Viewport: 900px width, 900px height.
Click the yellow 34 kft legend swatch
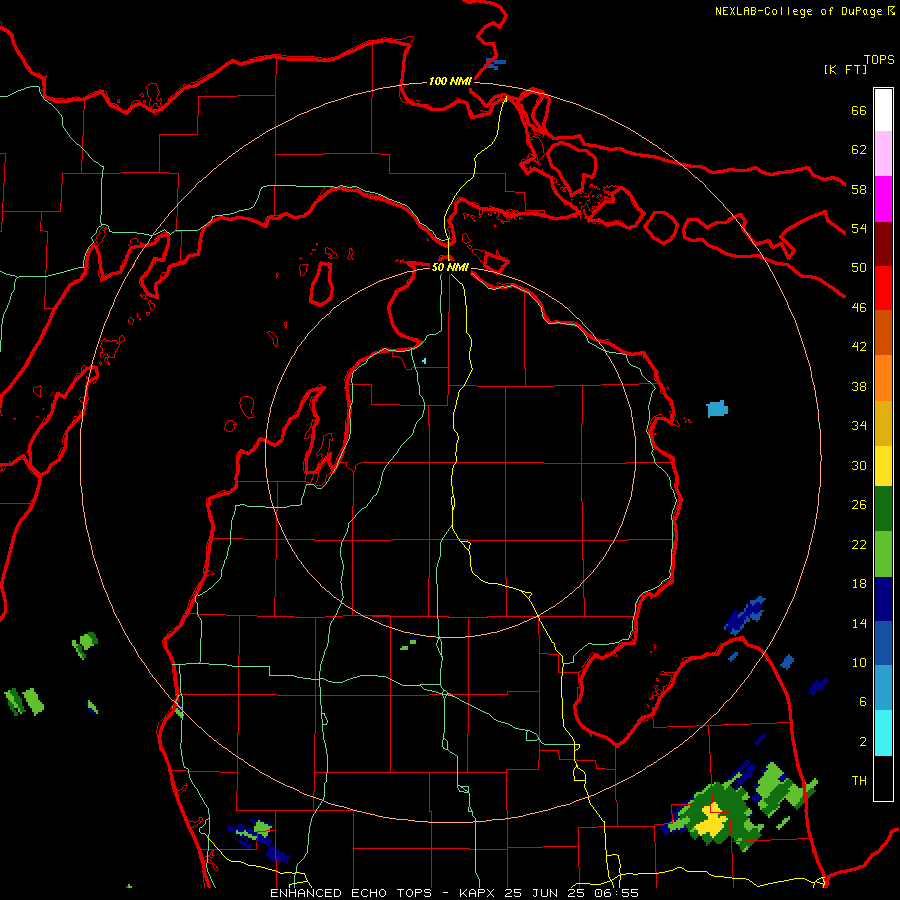pyautogui.click(x=883, y=465)
